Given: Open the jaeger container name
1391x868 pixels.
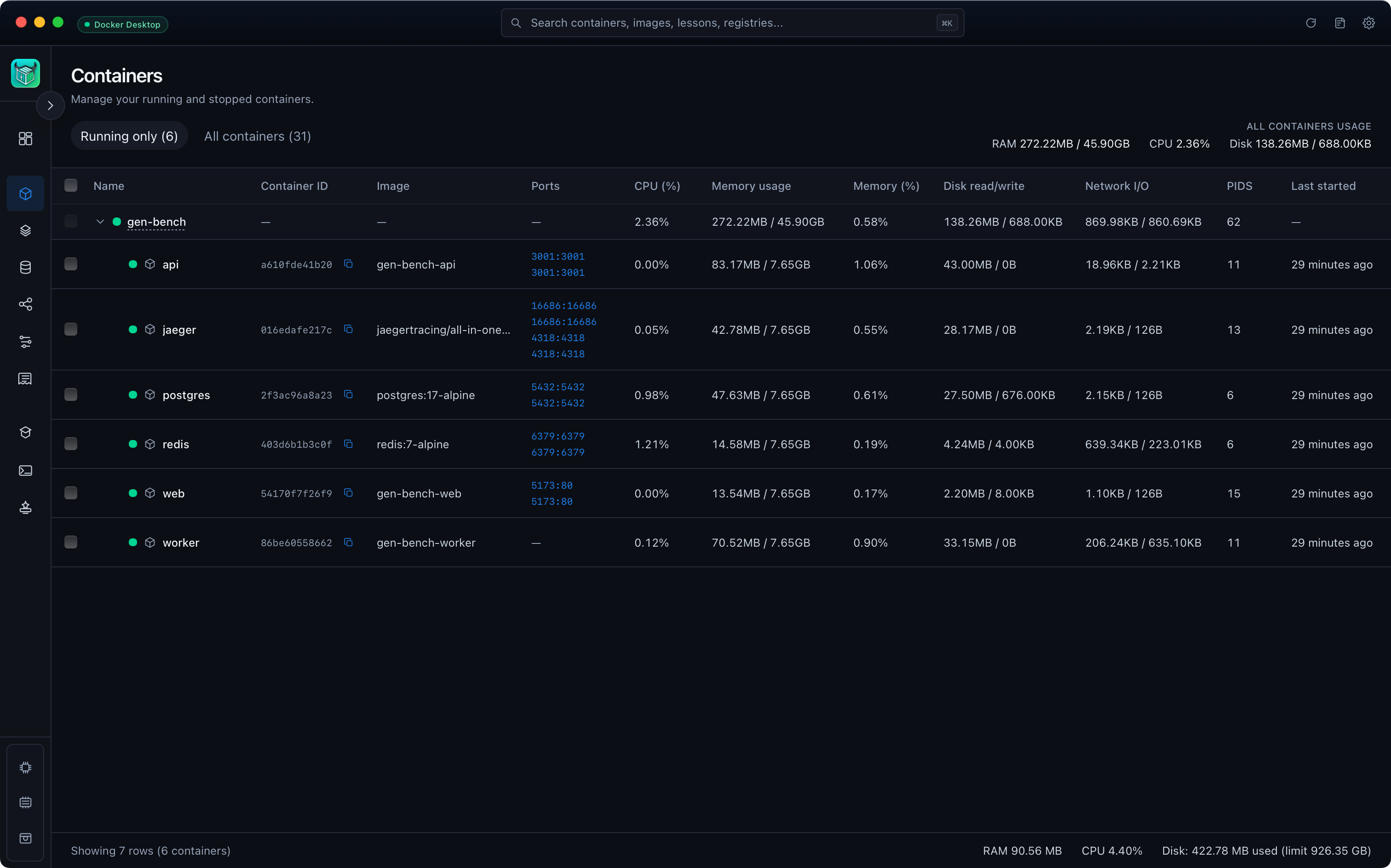Looking at the screenshot, I should 179,330.
